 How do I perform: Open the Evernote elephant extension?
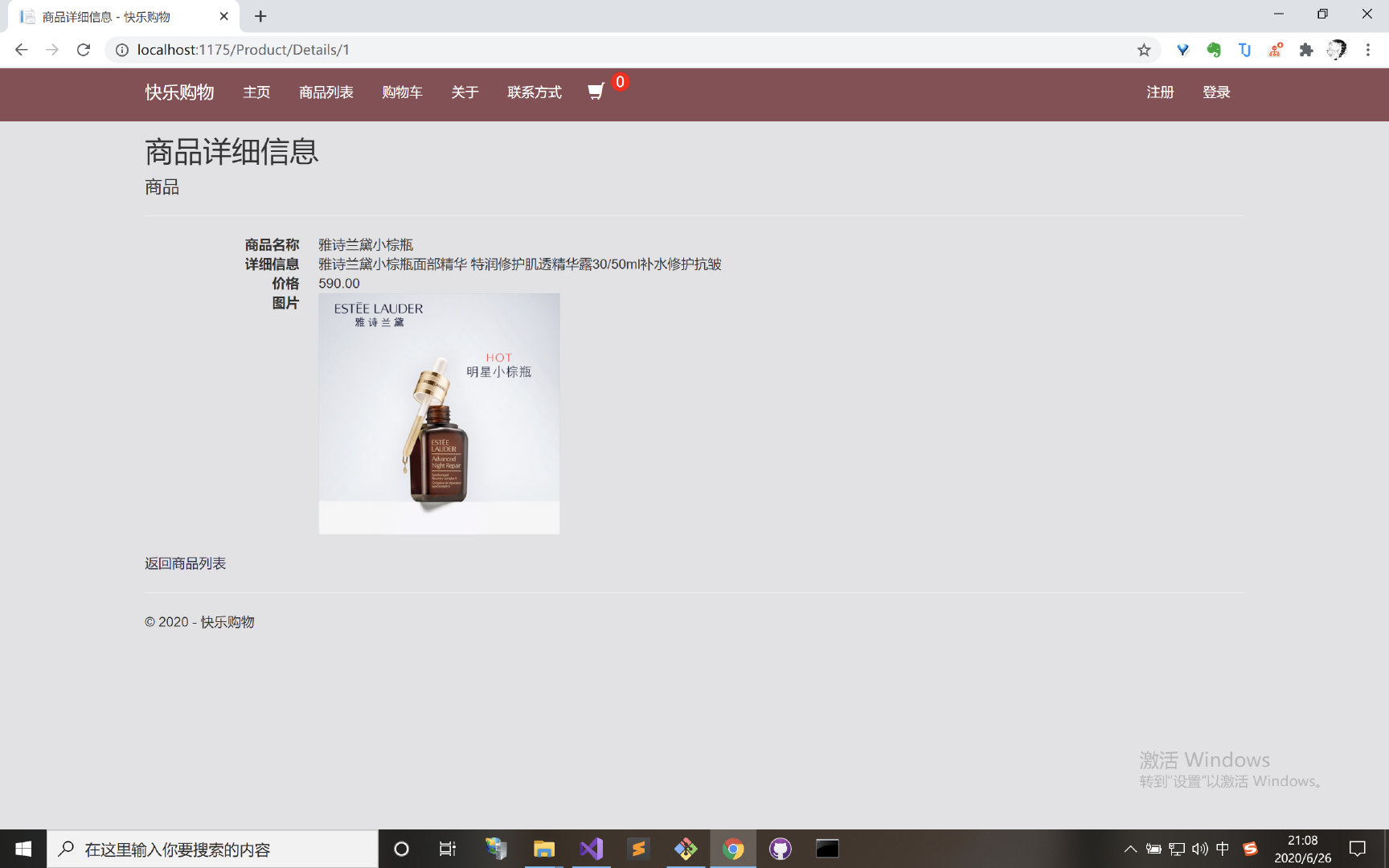[1214, 50]
